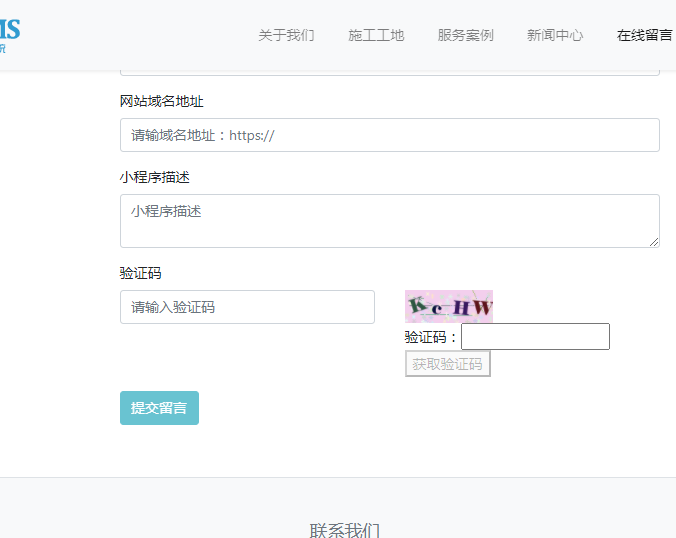The width and height of the screenshot is (676, 538).
Task: Click the 请输入域名地址 input field
Action: click(x=389, y=135)
